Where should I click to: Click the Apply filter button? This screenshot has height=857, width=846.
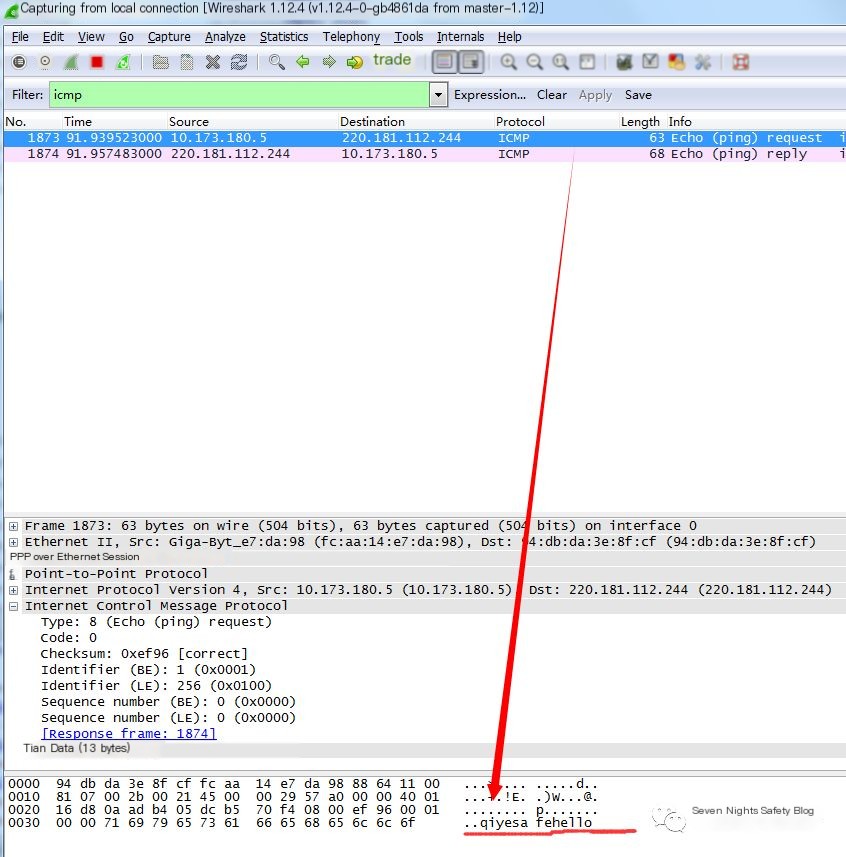point(595,95)
